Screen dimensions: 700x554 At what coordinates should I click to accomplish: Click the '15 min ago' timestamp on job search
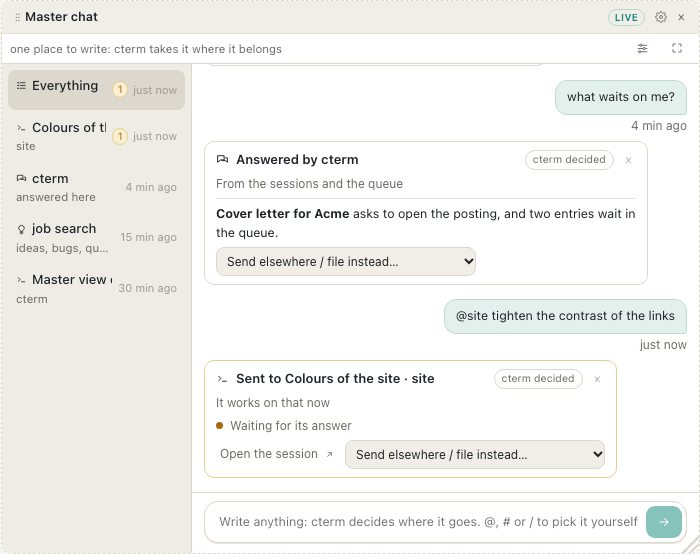[148, 237]
